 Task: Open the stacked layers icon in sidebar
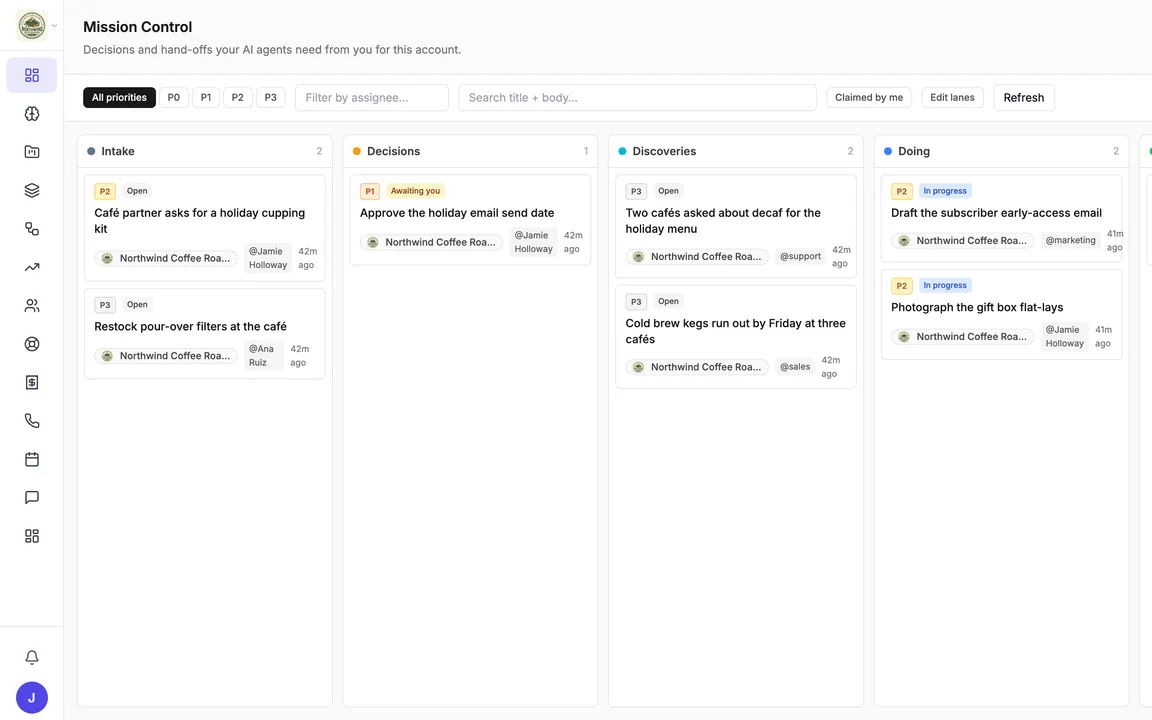click(x=32, y=190)
